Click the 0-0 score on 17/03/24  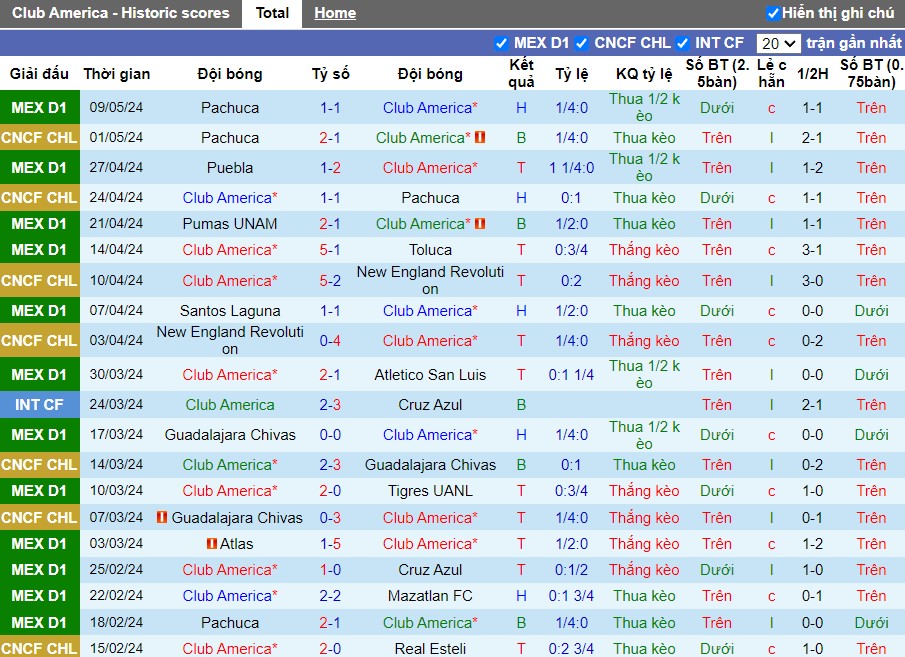point(330,435)
